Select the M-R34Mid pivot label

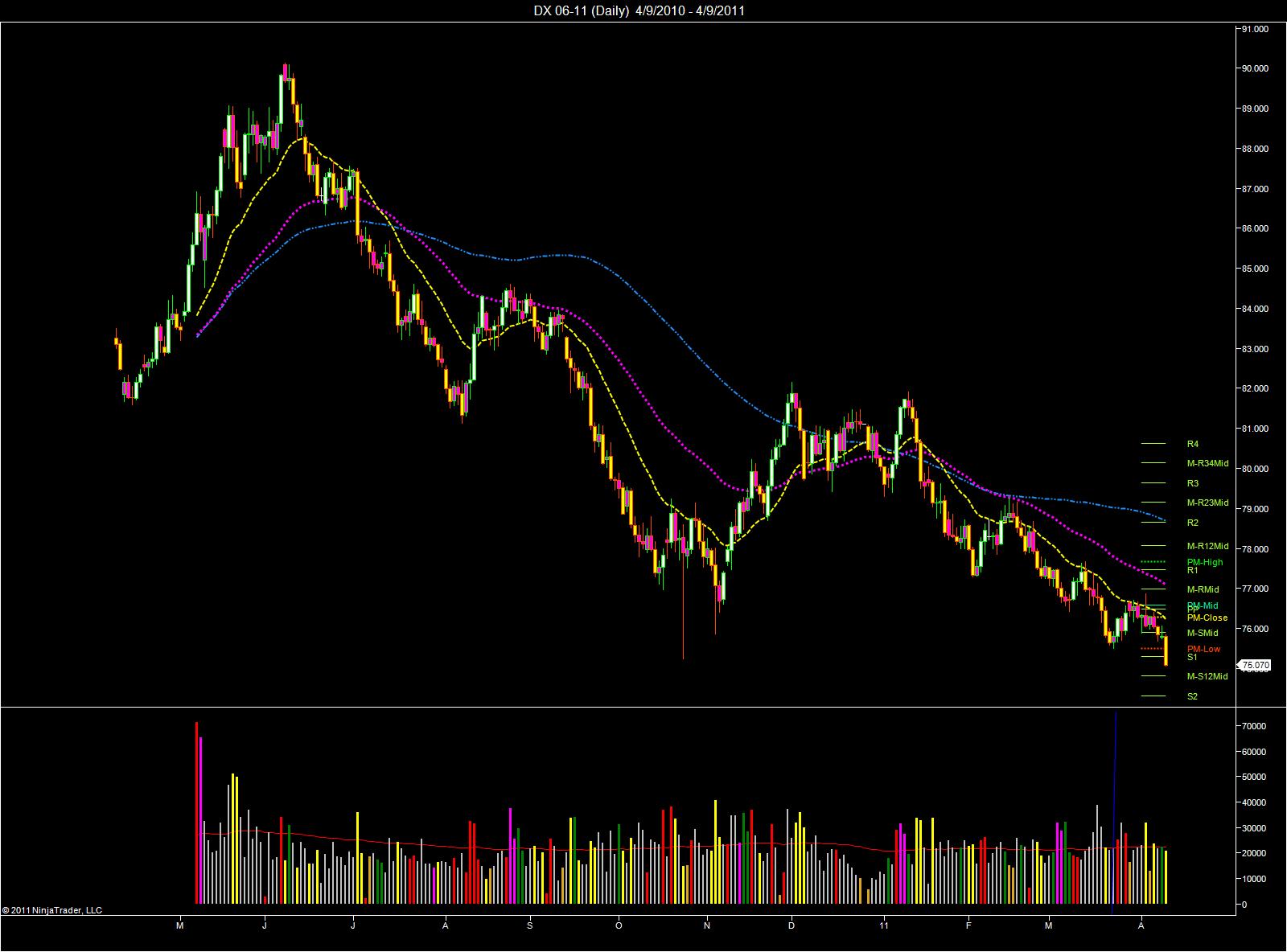pos(1207,463)
